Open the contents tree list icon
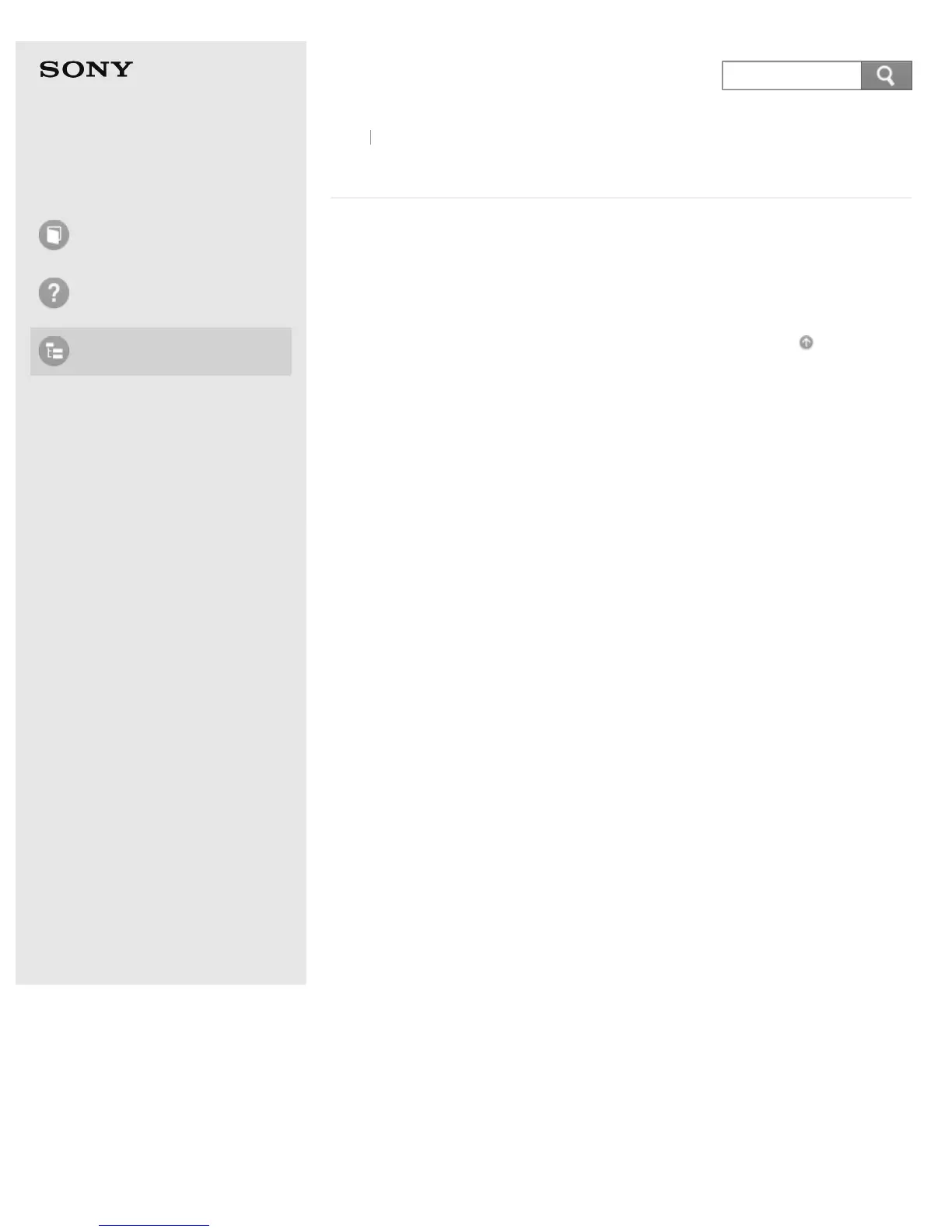The height and width of the screenshot is (1232, 952). tap(54, 352)
